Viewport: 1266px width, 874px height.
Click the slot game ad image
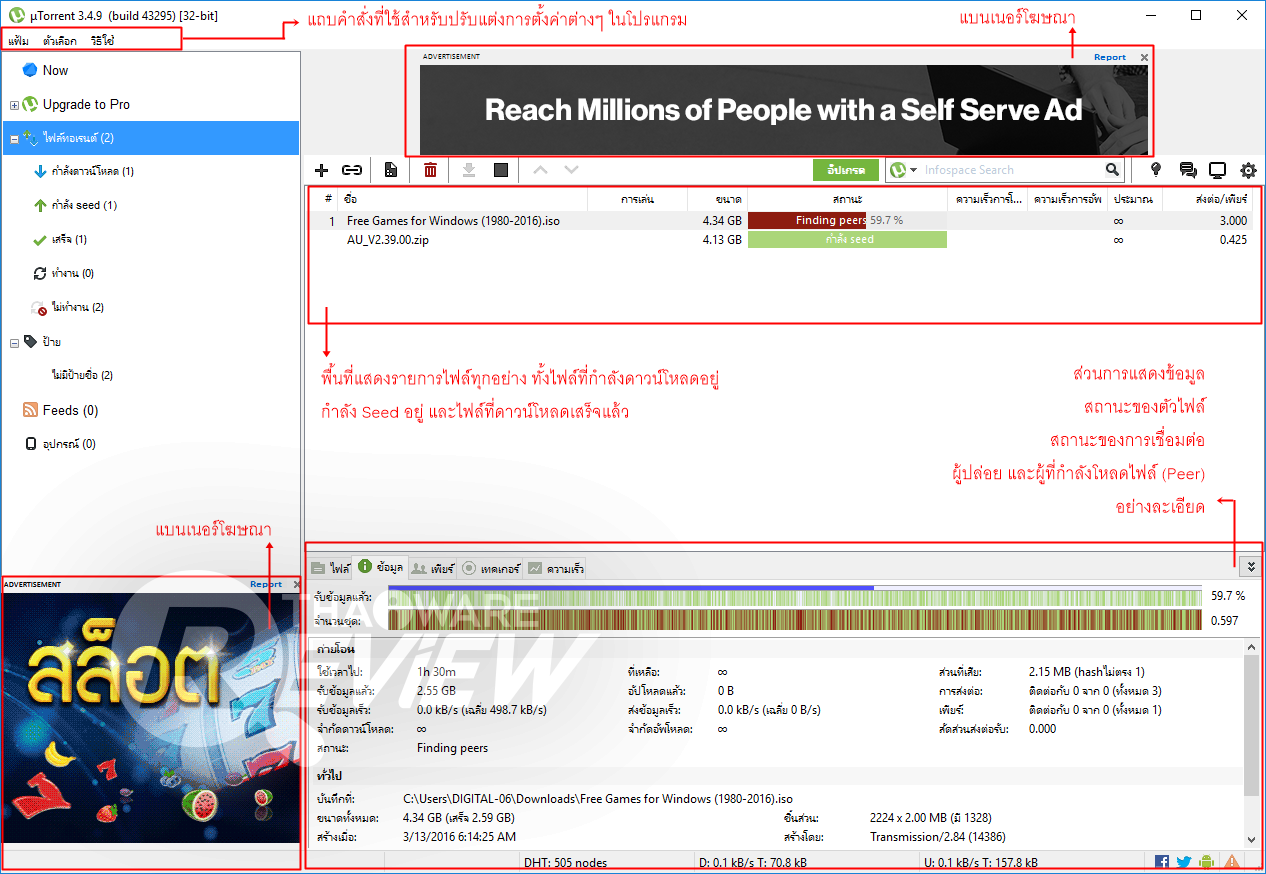(x=151, y=718)
